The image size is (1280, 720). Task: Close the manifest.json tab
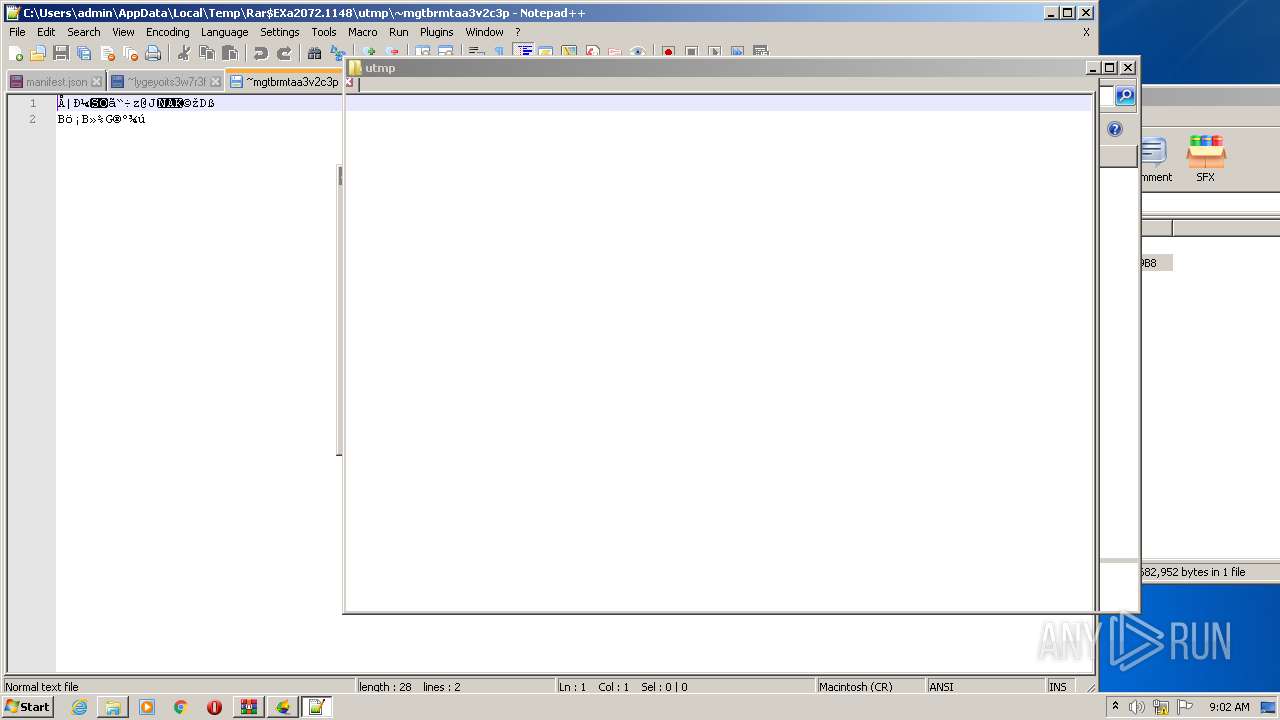96,82
